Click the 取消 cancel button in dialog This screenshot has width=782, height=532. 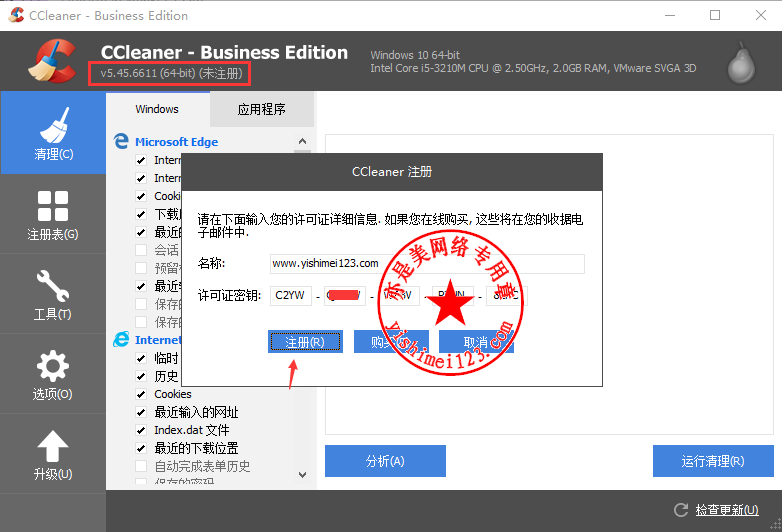click(476, 342)
